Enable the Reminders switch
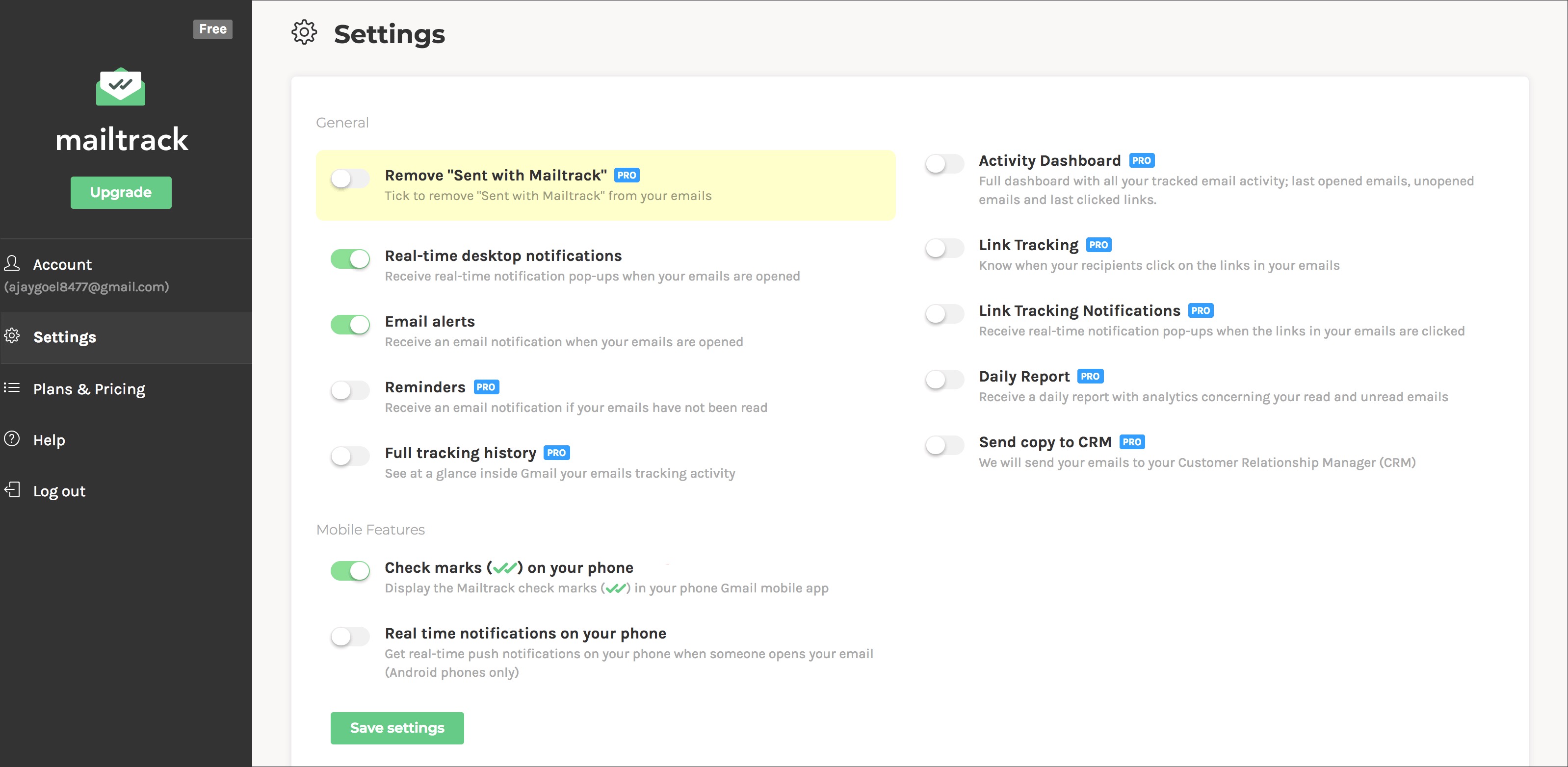 pyautogui.click(x=350, y=390)
